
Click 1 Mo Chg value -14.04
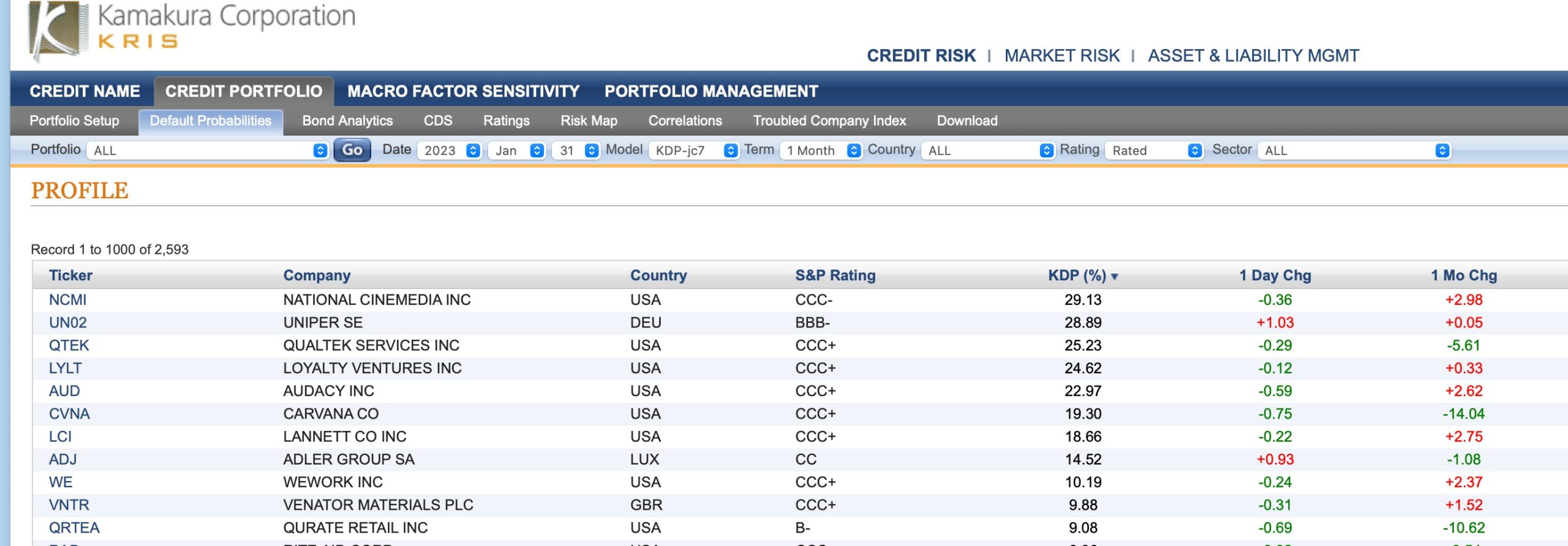1463,414
